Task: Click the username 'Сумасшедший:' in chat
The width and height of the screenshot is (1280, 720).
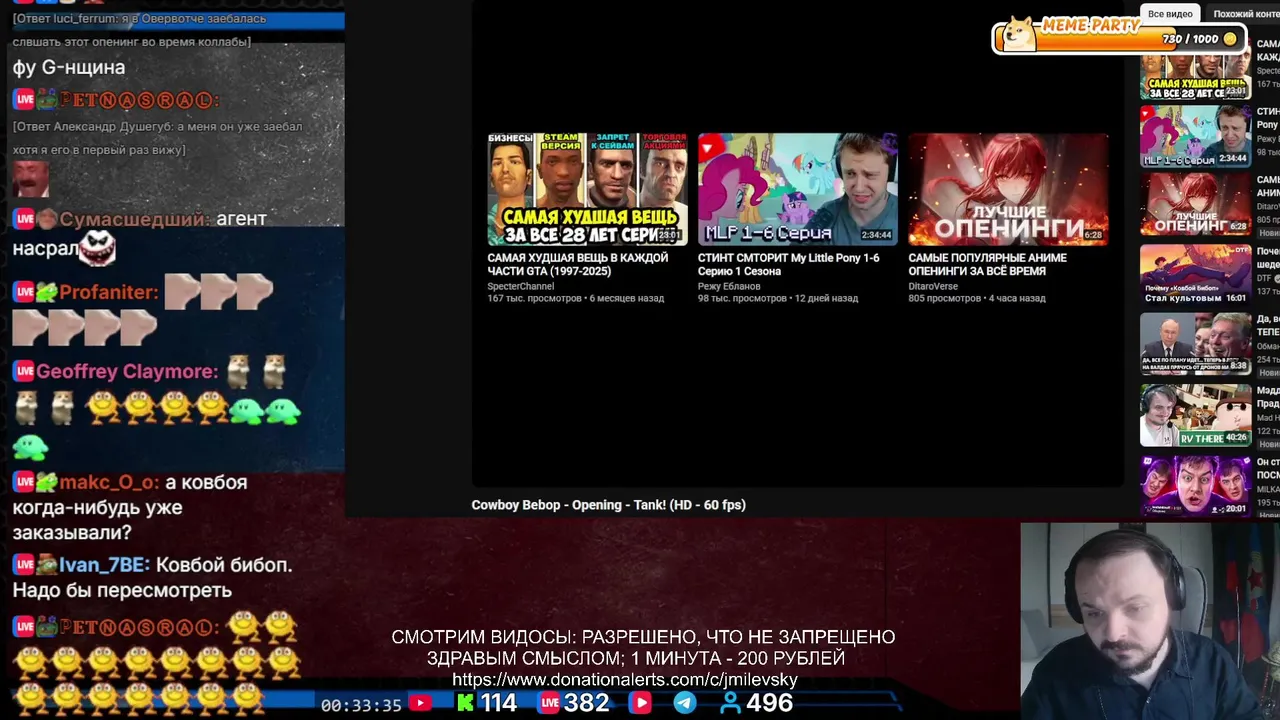Action: pos(135,219)
